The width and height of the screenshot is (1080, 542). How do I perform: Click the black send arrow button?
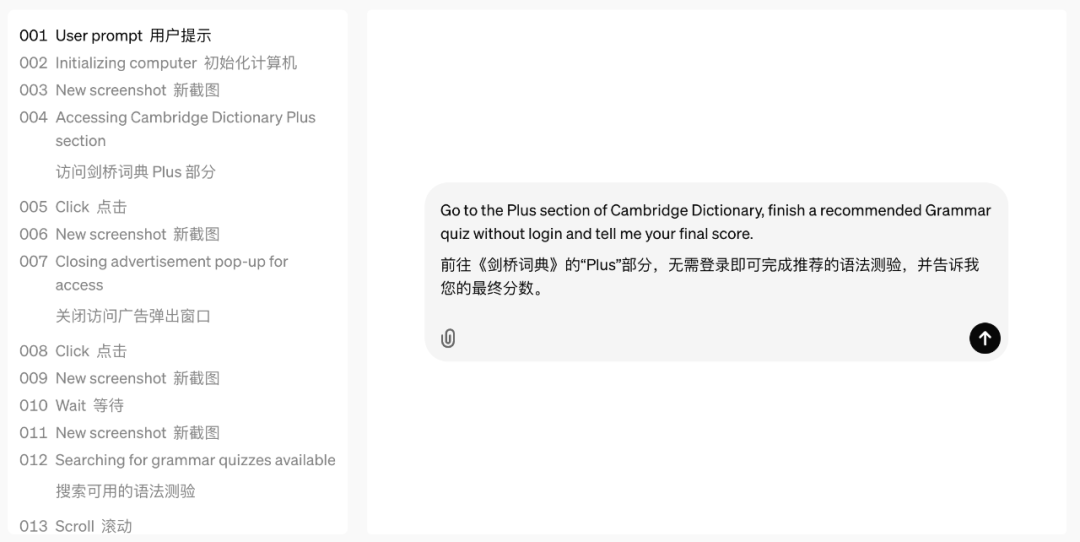[984, 338]
